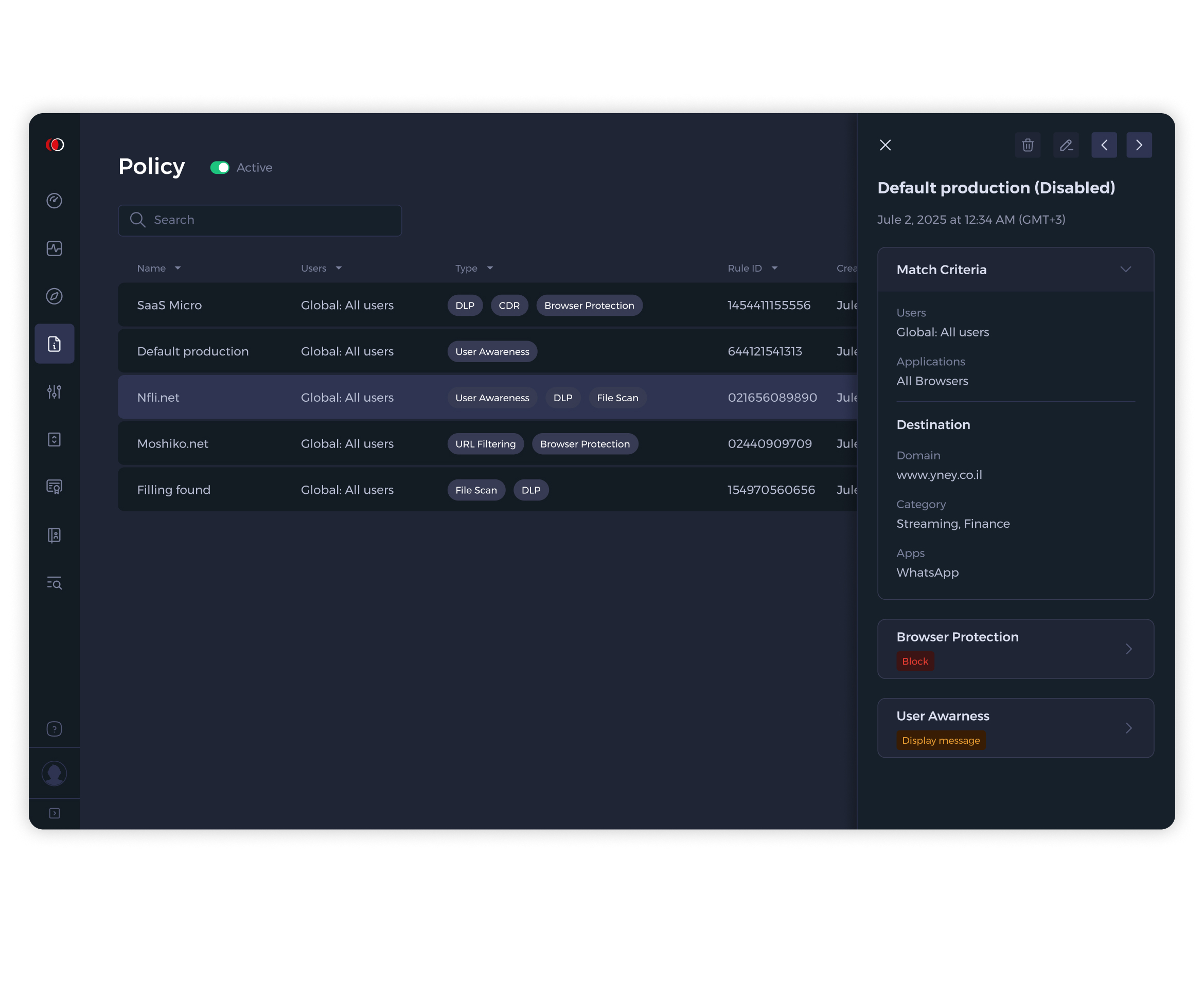Click Browser Protection tag in SaaS Micro row
The image size is (1204, 1001).
coord(589,306)
